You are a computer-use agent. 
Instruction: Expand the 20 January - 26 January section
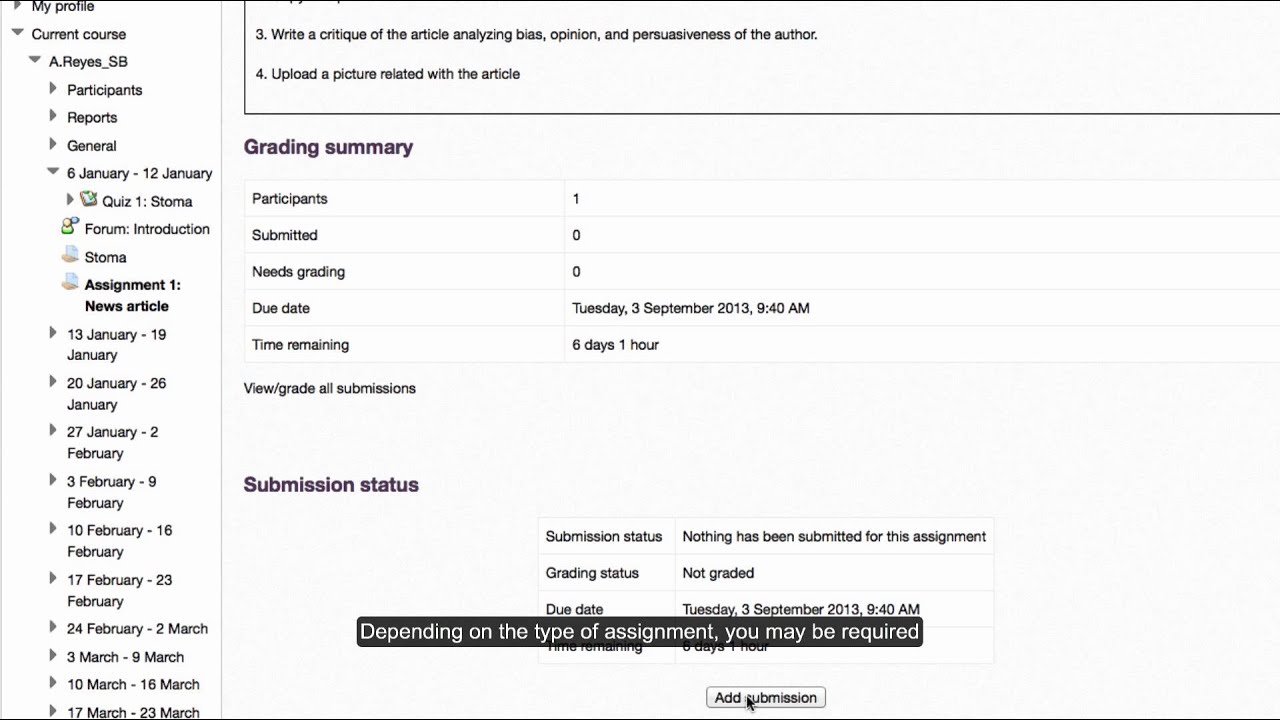(x=53, y=382)
